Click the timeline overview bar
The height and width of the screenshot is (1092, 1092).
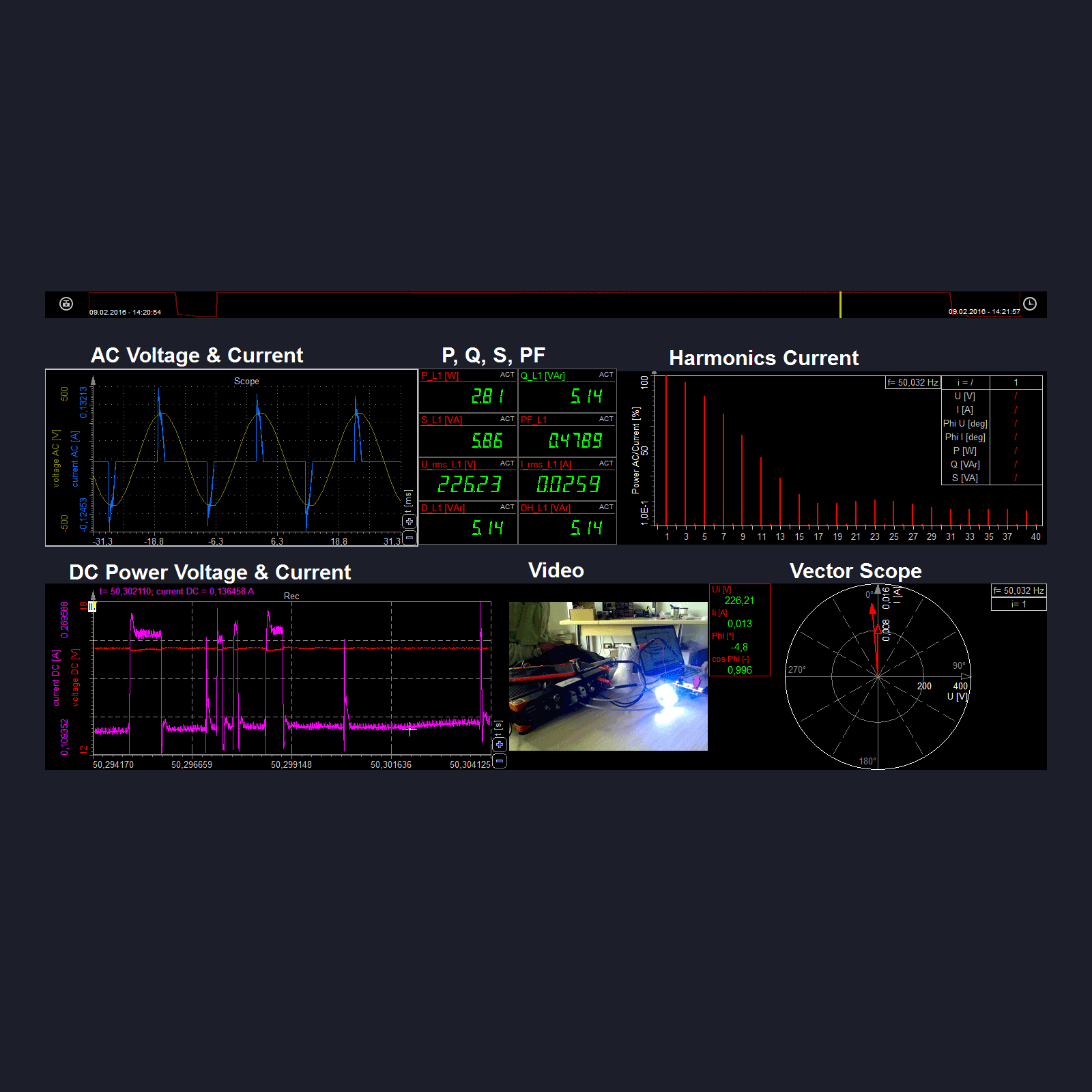(x=554, y=304)
